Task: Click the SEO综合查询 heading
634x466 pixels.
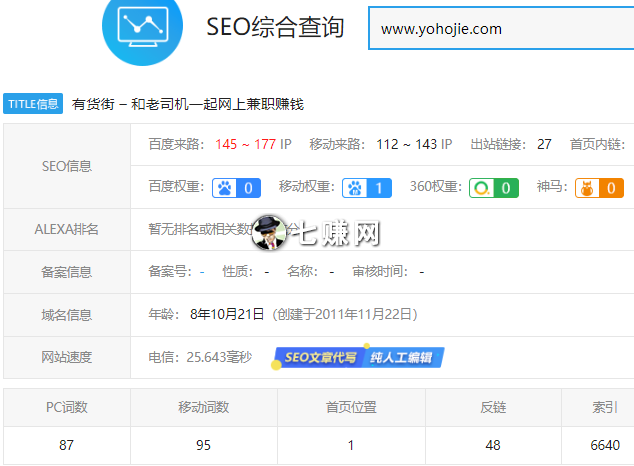Action: coord(275,27)
